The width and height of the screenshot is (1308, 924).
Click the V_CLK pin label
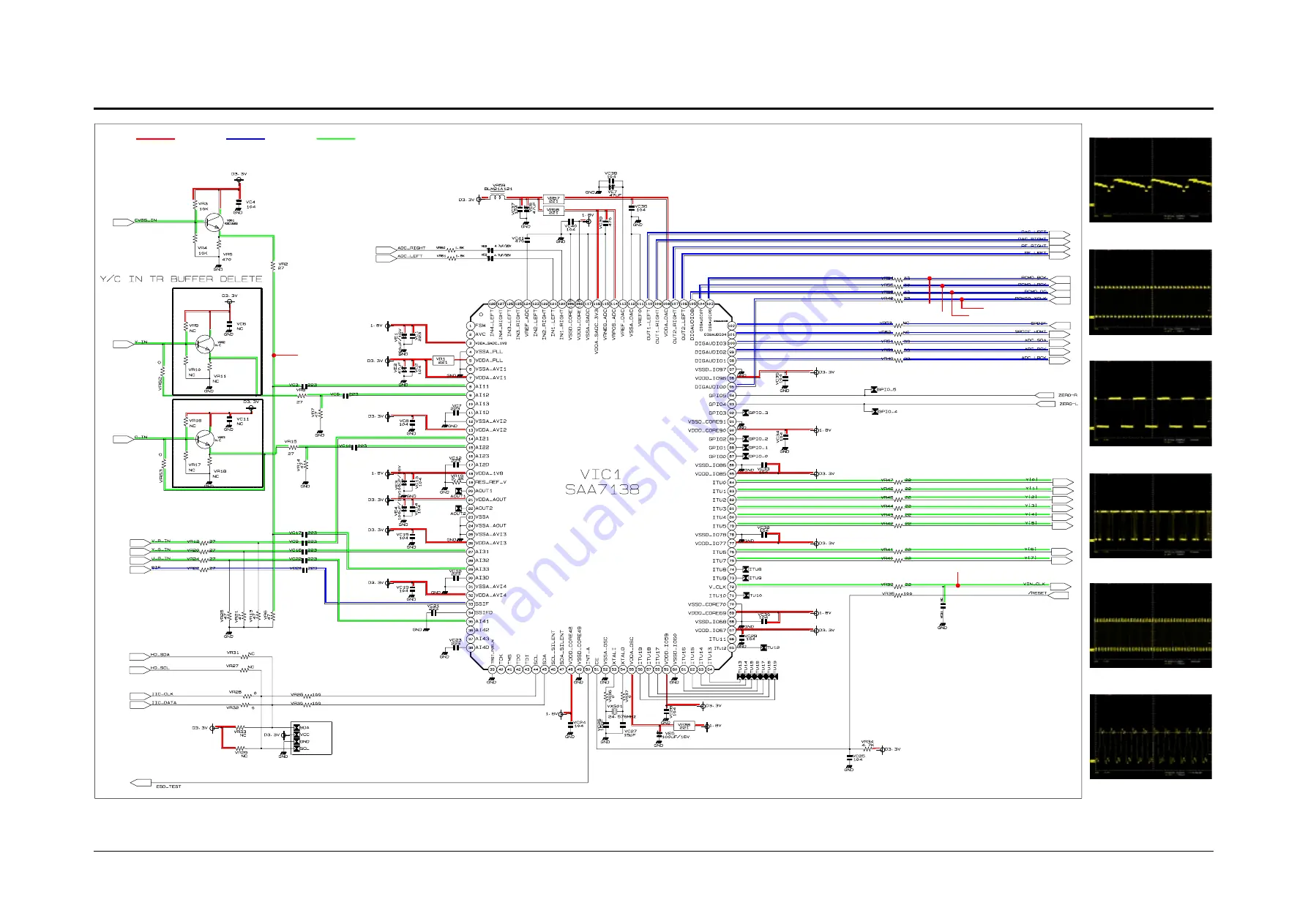(x=717, y=587)
